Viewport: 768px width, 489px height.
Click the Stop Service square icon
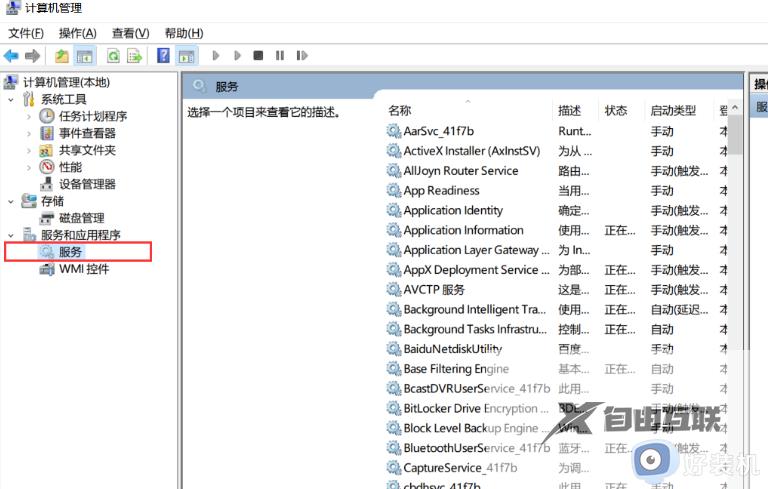tap(258, 55)
